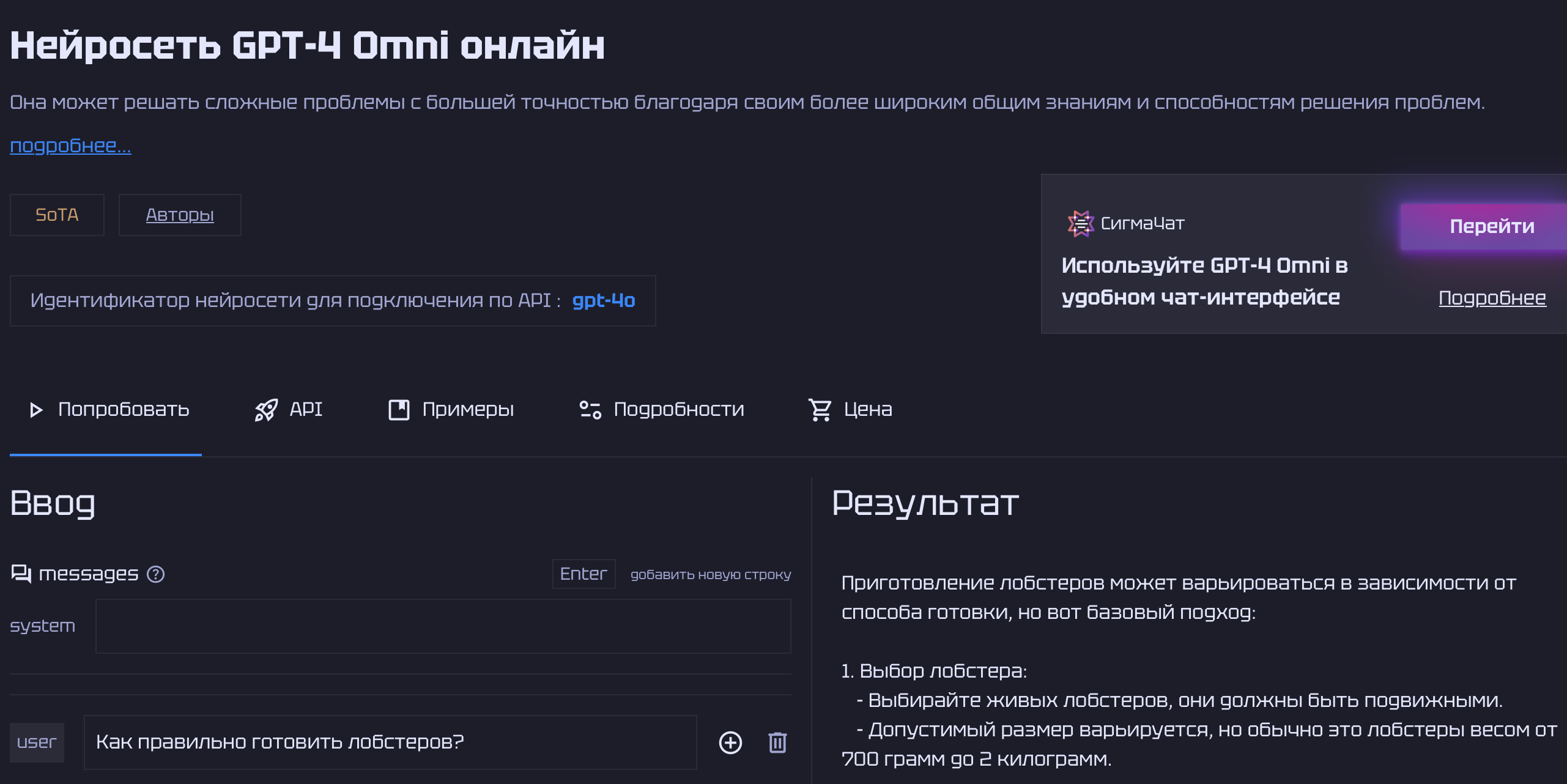Add a new message with the plus icon

click(730, 742)
